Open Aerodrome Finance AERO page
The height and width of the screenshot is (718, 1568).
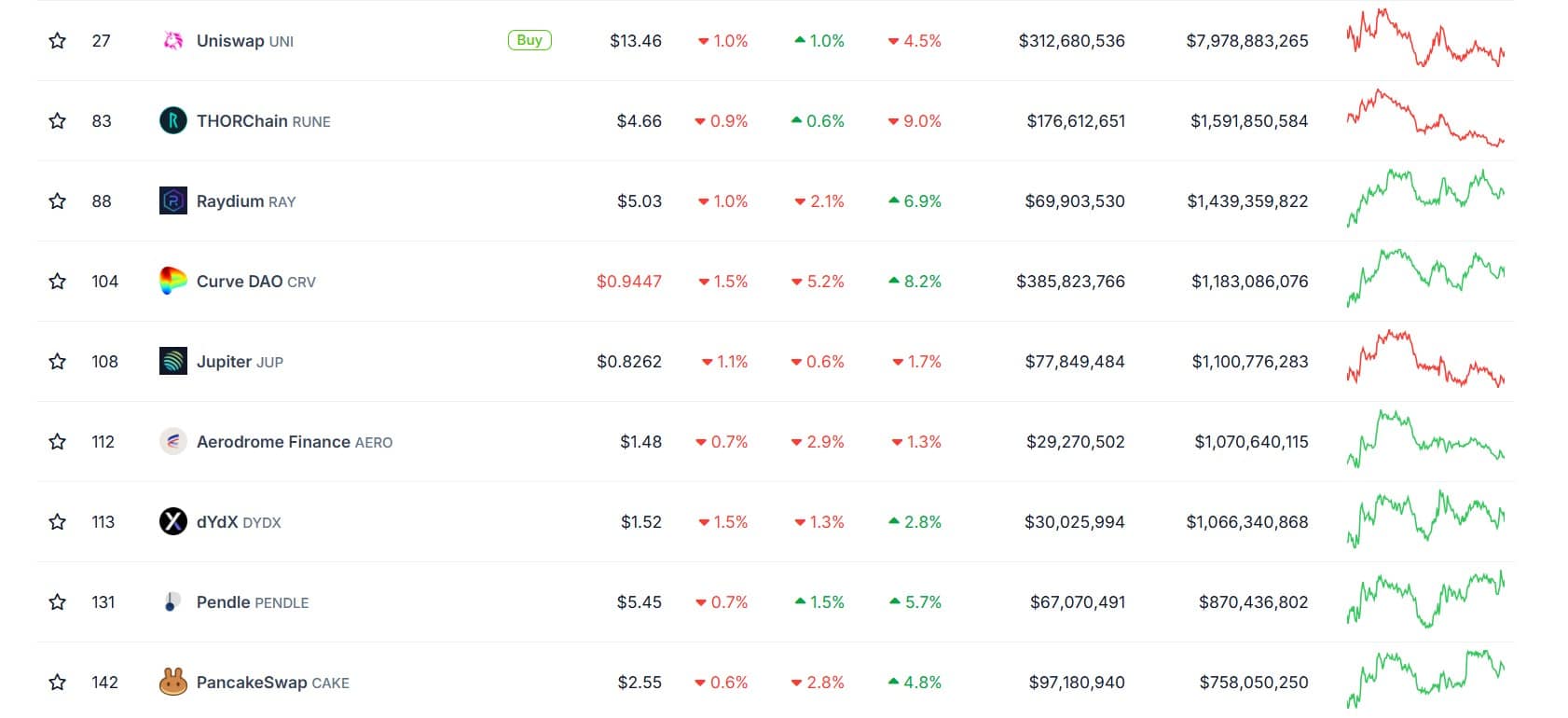(x=295, y=442)
